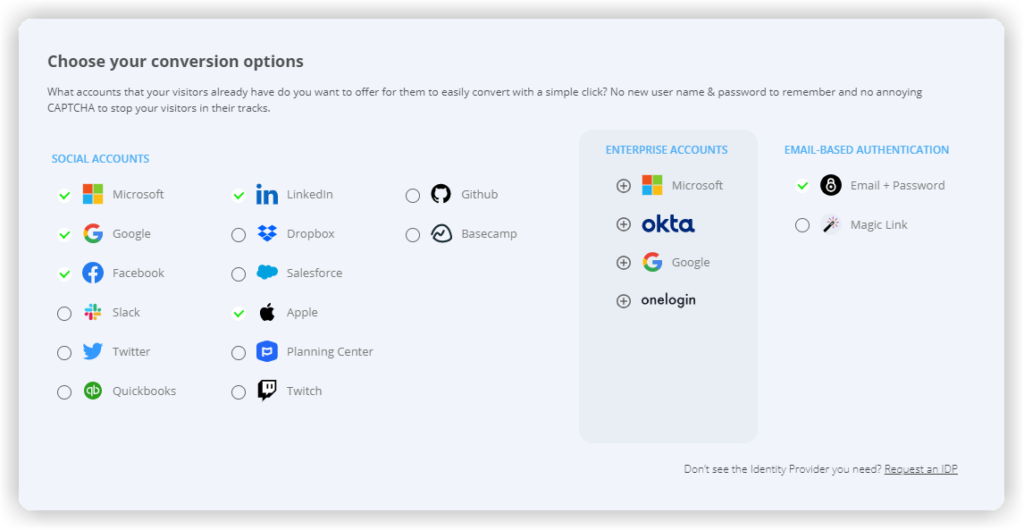Image resolution: width=1024 pixels, height=530 pixels.
Task: Click the Social Accounts heading
Action: coord(101,159)
